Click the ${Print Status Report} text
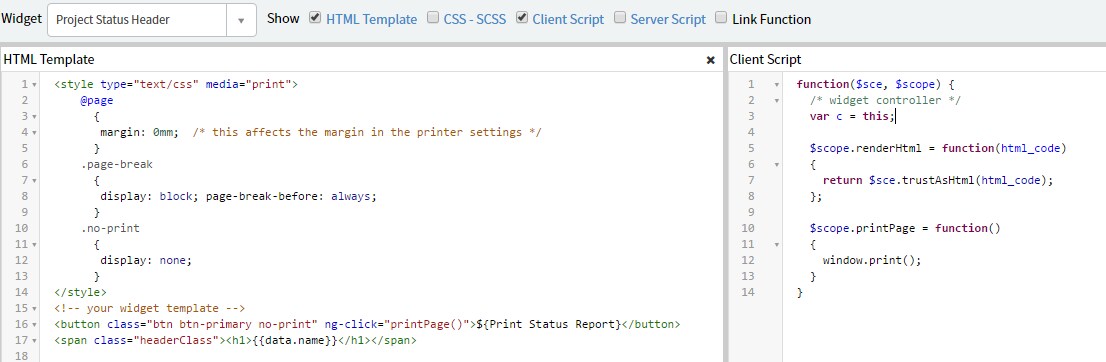The image size is (1106, 362). (x=549, y=324)
